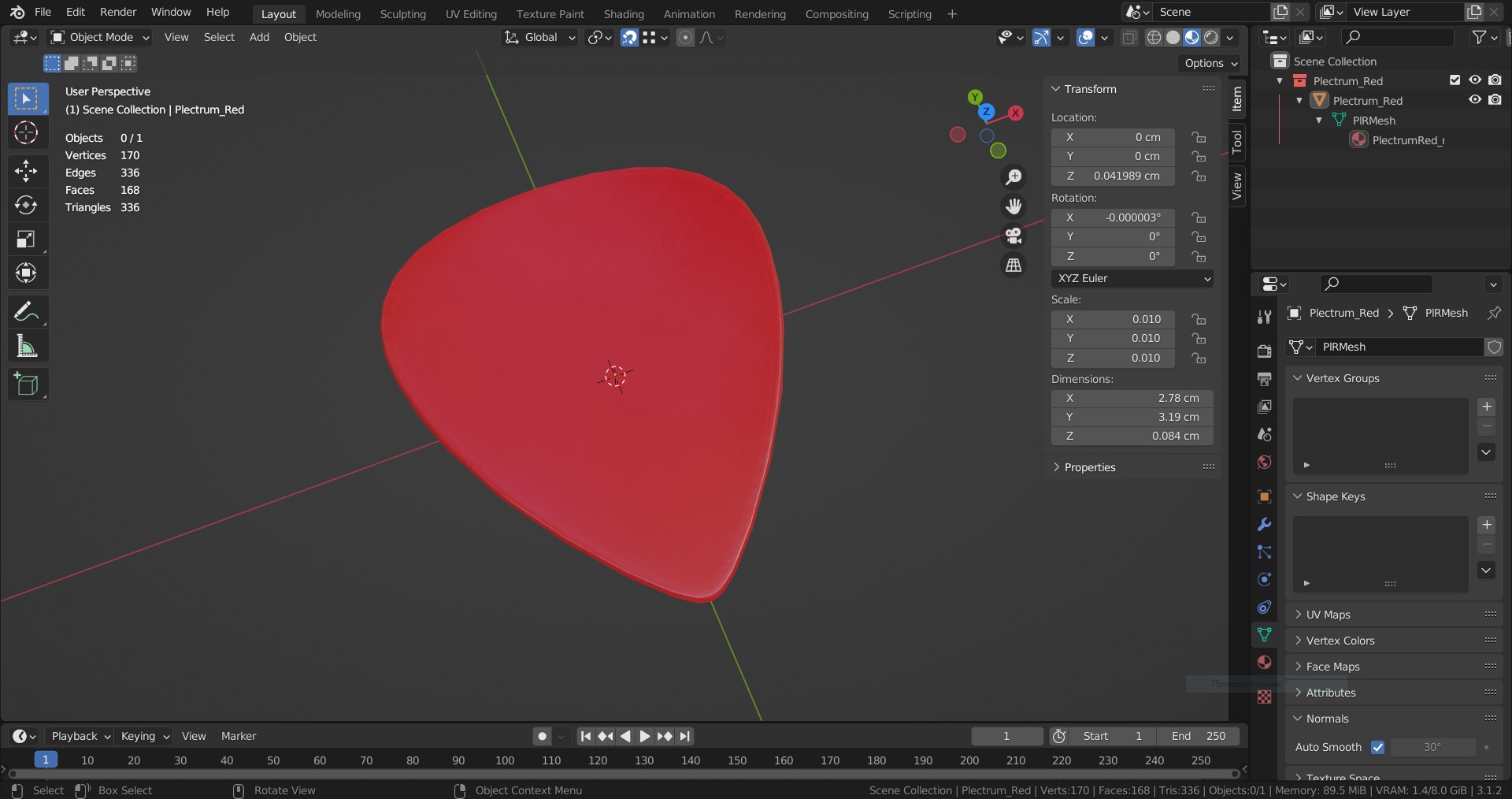This screenshot has width=1512, height=799.
Task: Select PIRMesh item in outliner
Action: tap(1373, 121)
